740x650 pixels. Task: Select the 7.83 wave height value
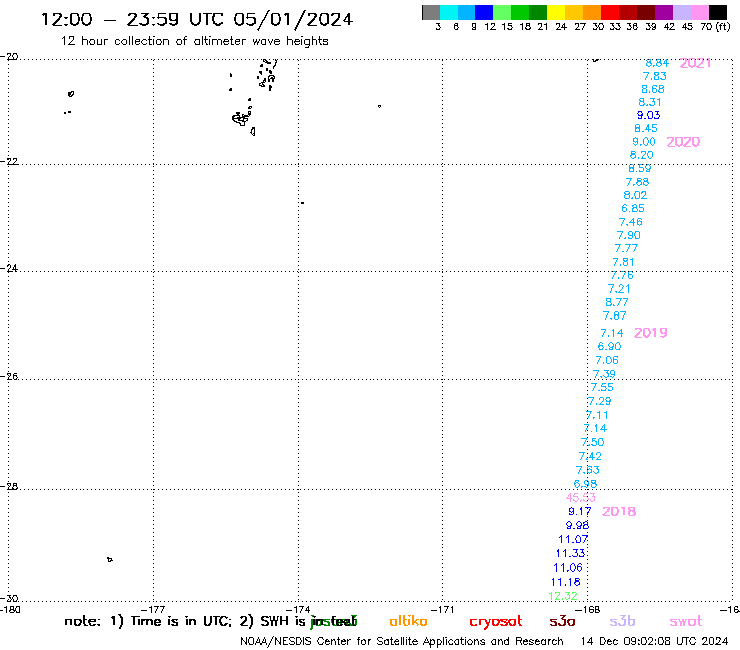coord(655,76)
